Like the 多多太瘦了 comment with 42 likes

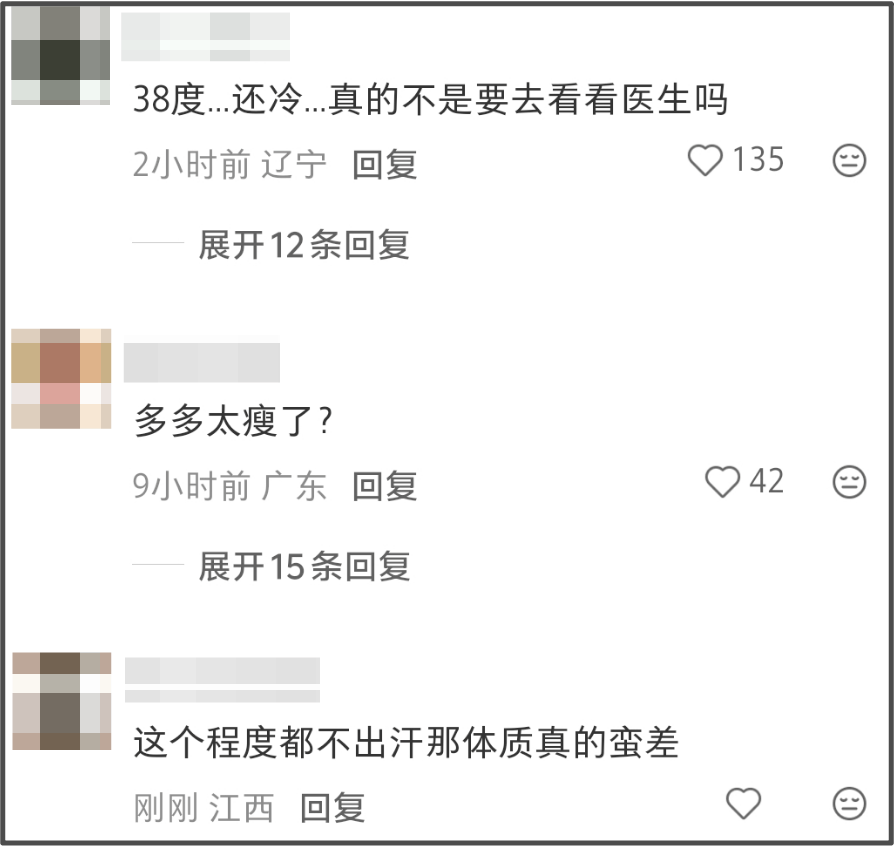[723, 482]
